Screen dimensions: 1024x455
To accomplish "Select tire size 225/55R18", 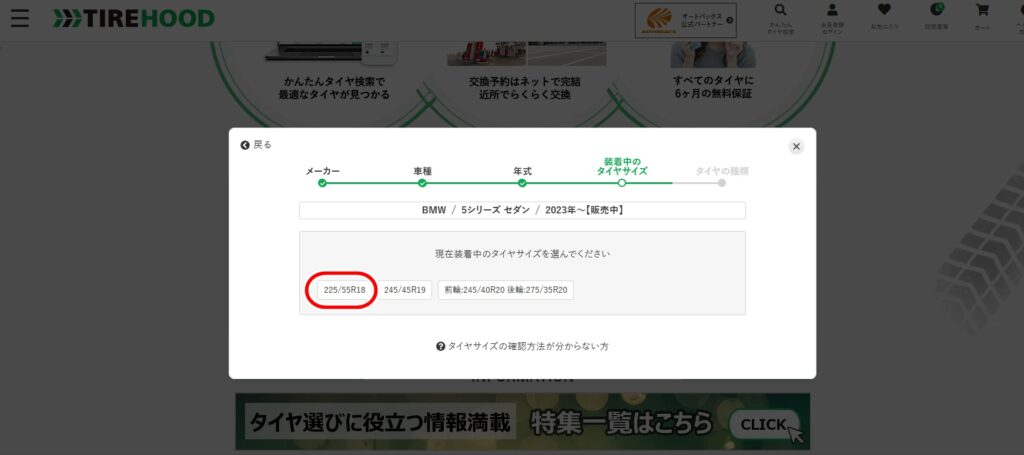I will pos(342,290).
